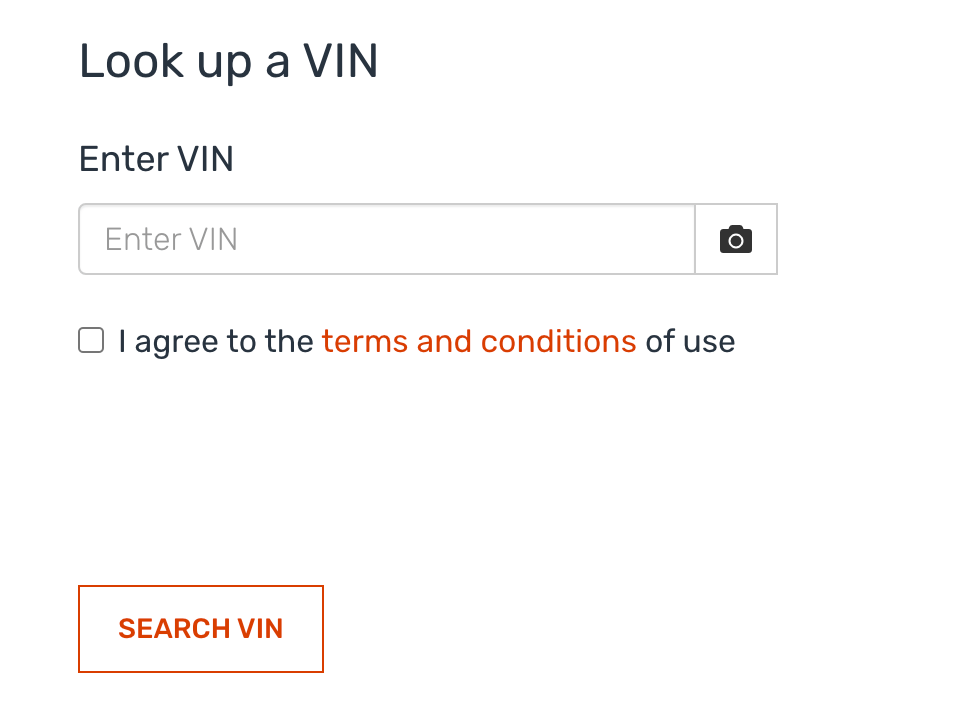
Task: Click the "of use" label text
Action: pos(690,341)
